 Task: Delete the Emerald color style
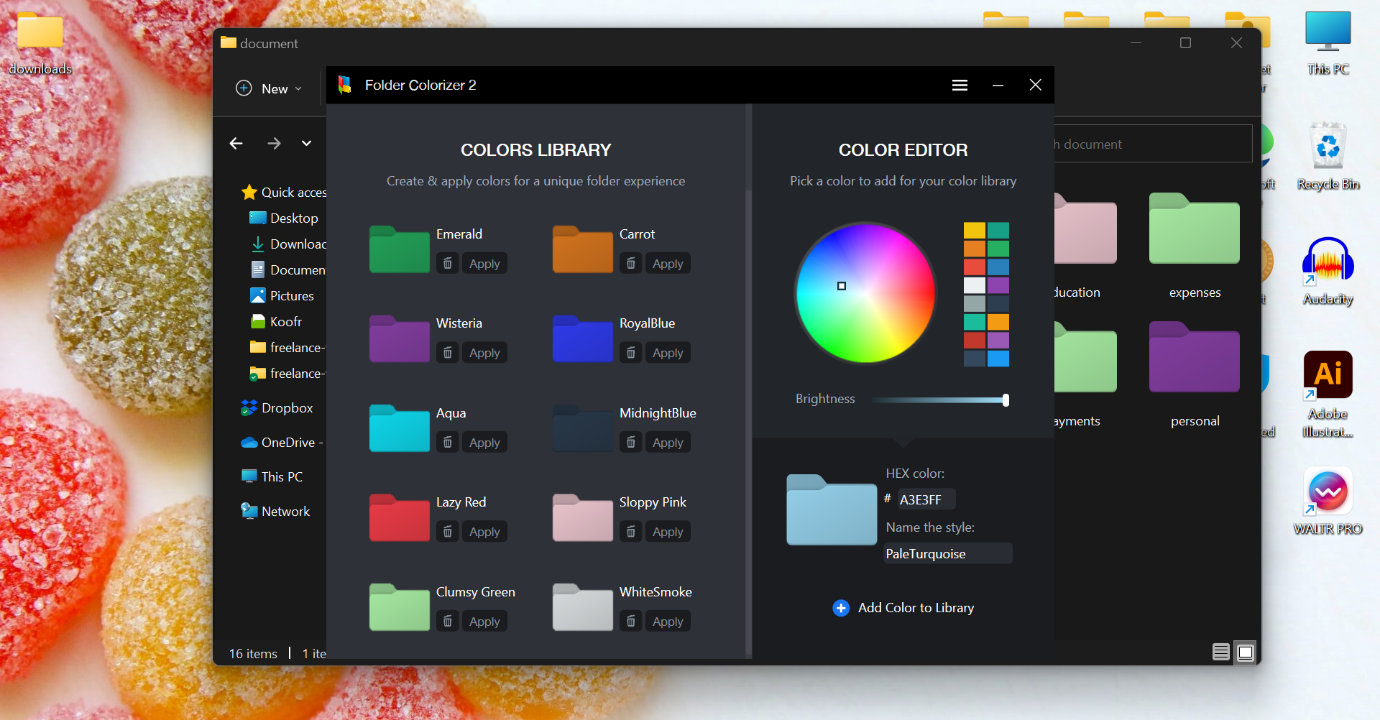(448, 263)
